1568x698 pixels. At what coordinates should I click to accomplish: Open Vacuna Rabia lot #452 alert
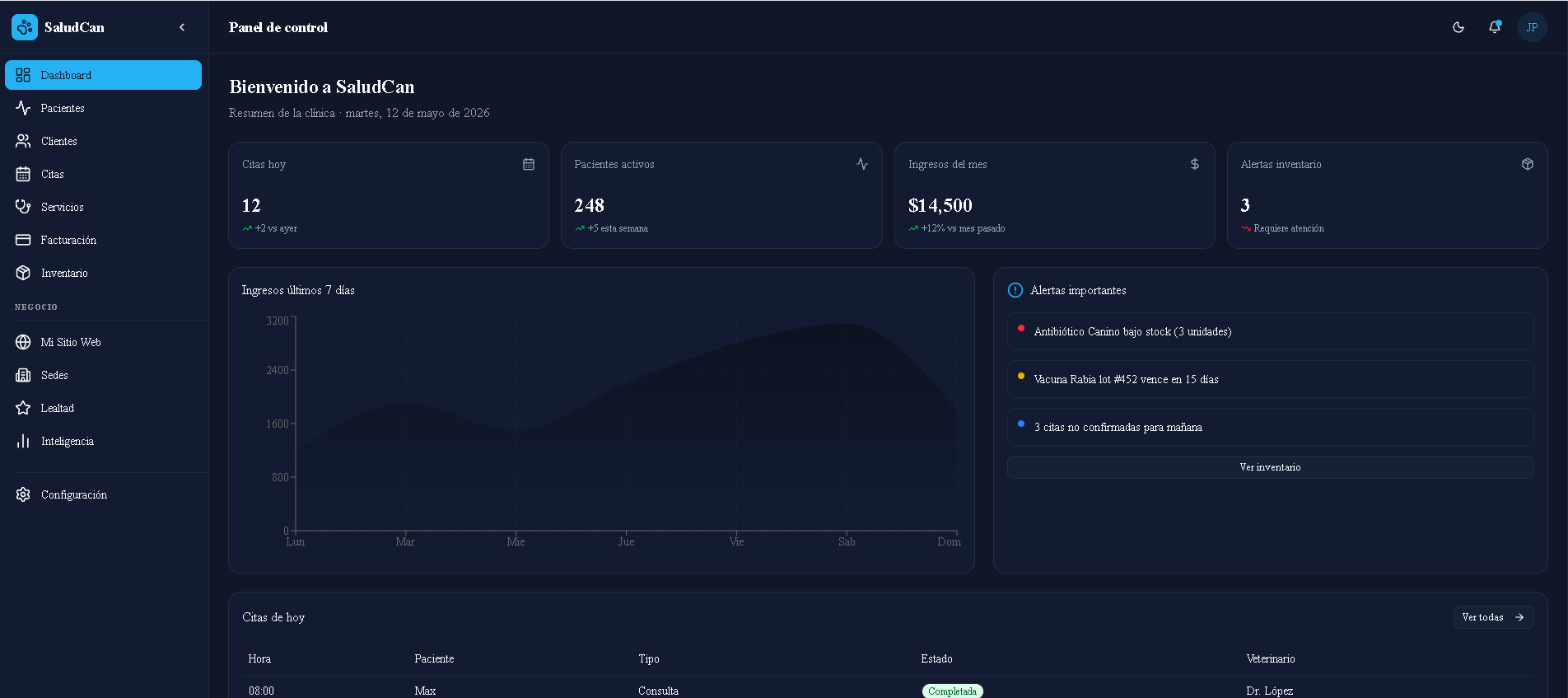tap(1270, 379)
